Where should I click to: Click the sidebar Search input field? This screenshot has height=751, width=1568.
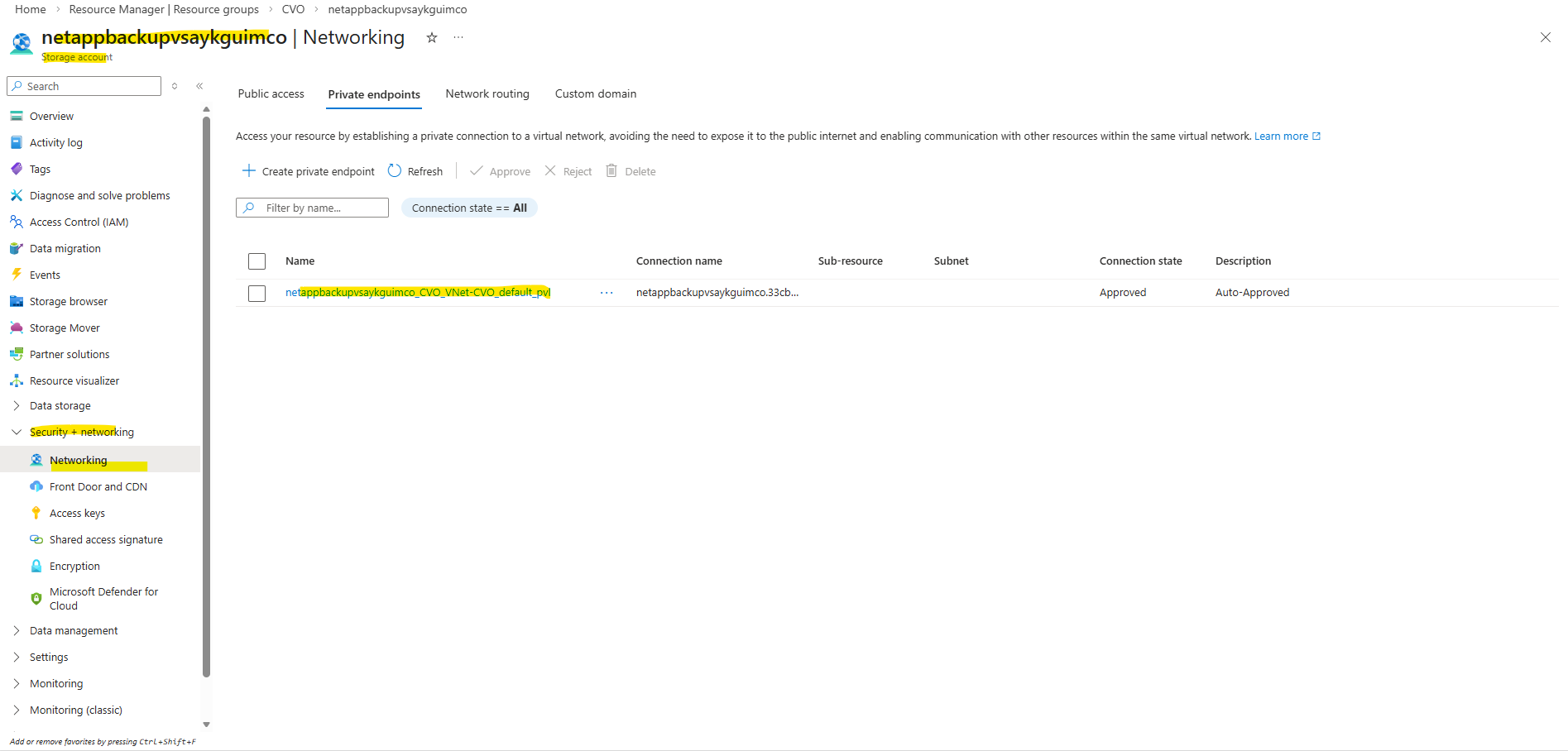(84, 86)
